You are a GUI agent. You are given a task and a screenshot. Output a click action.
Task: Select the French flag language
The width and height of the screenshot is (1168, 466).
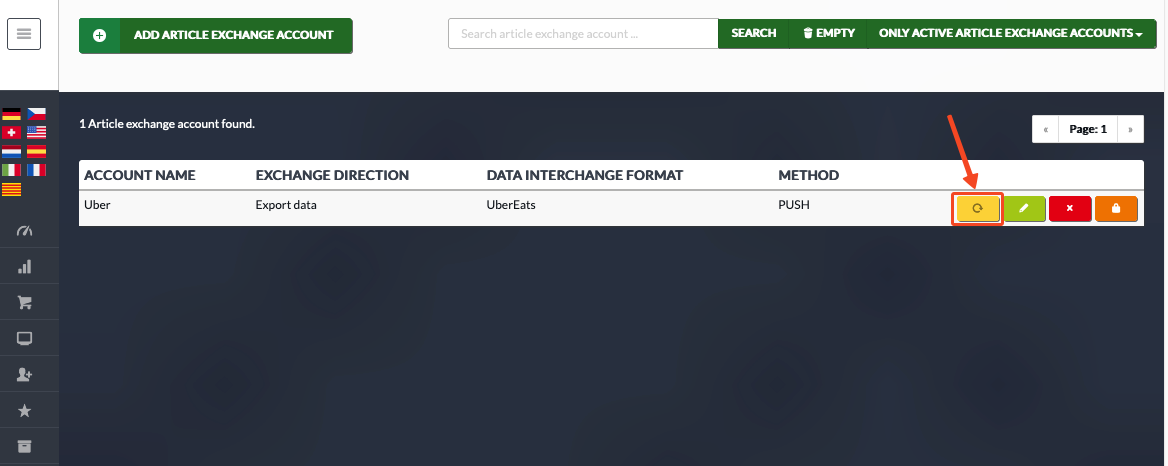36,170
